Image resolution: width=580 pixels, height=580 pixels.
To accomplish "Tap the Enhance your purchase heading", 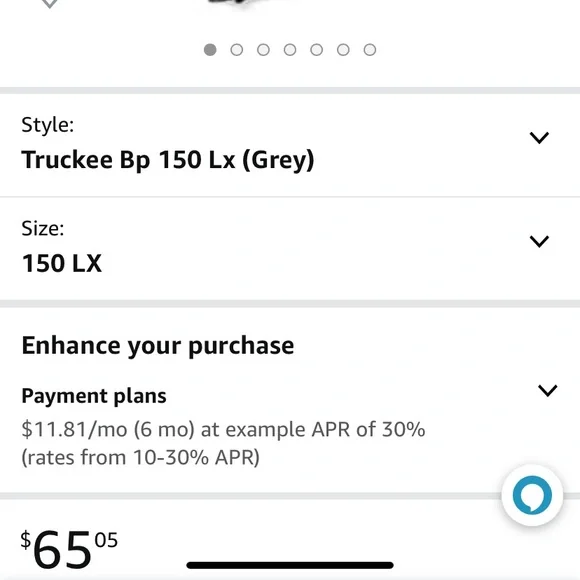I will 158,346.
